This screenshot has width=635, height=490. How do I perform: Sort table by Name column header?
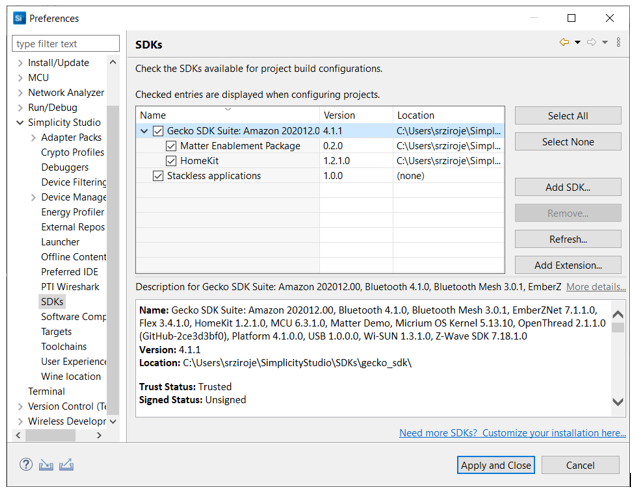228,115
